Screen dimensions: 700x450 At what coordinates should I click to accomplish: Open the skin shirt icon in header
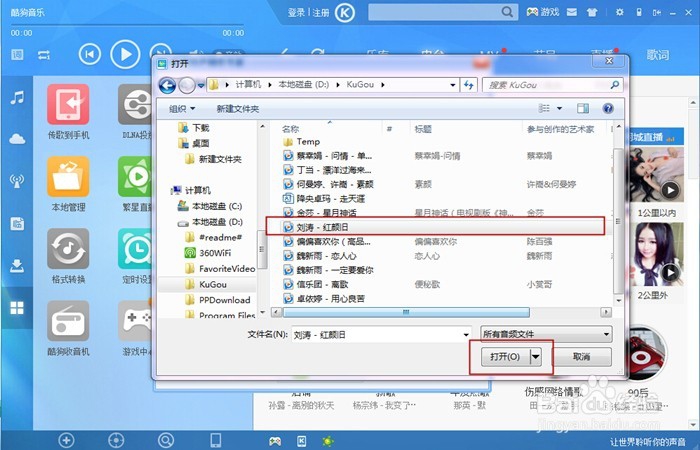[592, 12]
